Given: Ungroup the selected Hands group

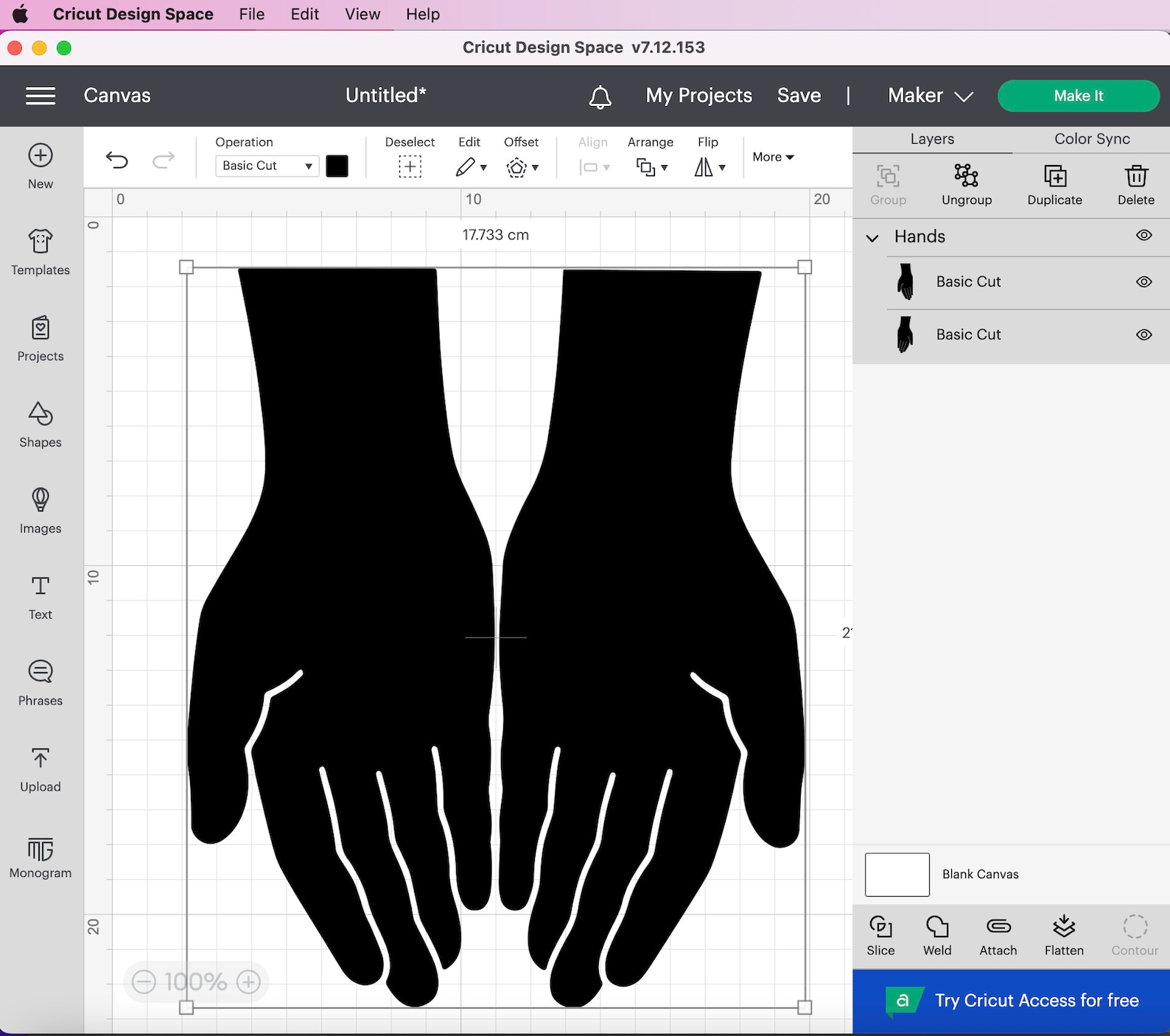Looking at the screenshot, I should tap(967, 184).
